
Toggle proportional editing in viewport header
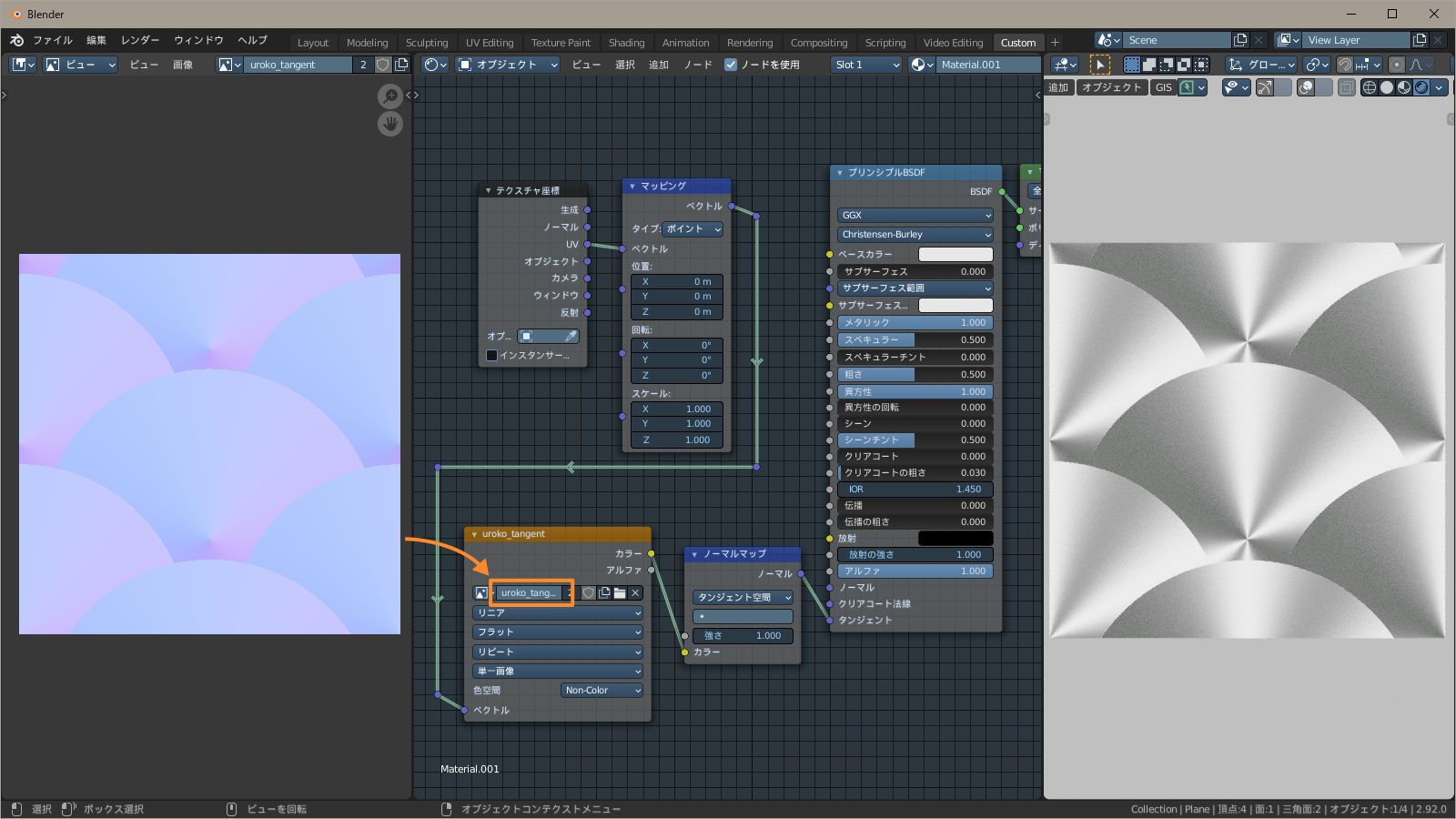pyautogui.click(x=1396, y=65)
